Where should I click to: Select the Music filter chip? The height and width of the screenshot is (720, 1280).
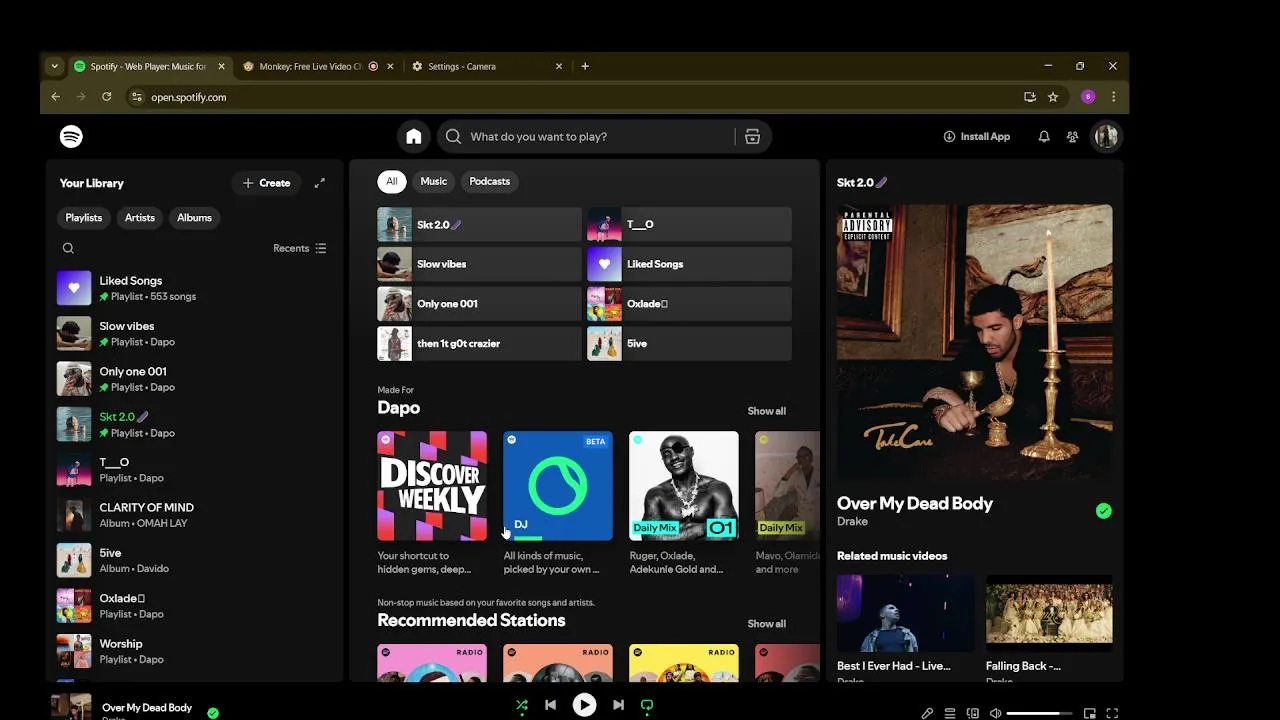(433, 181)
